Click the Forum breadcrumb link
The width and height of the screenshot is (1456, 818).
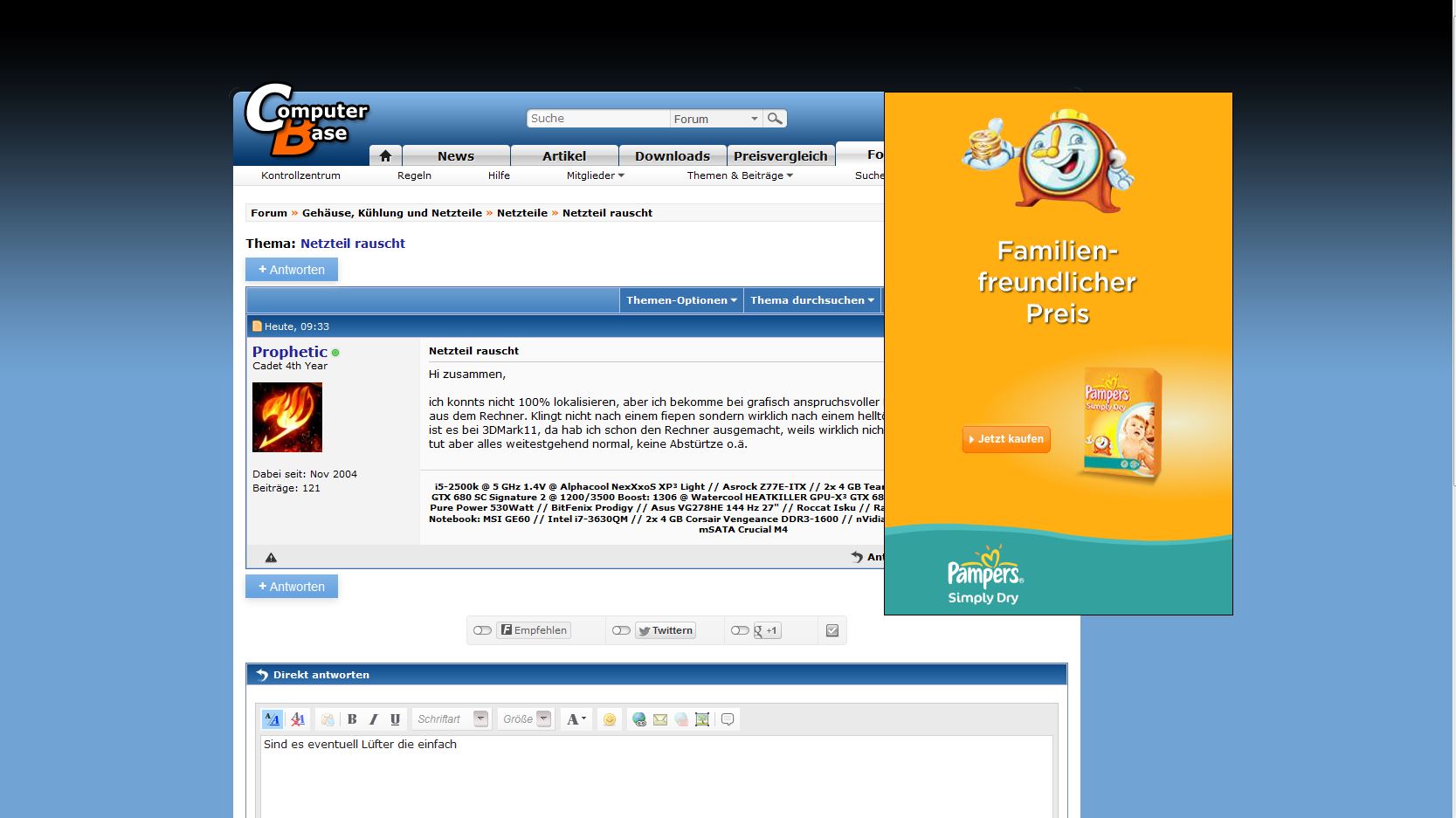point(269,213)
